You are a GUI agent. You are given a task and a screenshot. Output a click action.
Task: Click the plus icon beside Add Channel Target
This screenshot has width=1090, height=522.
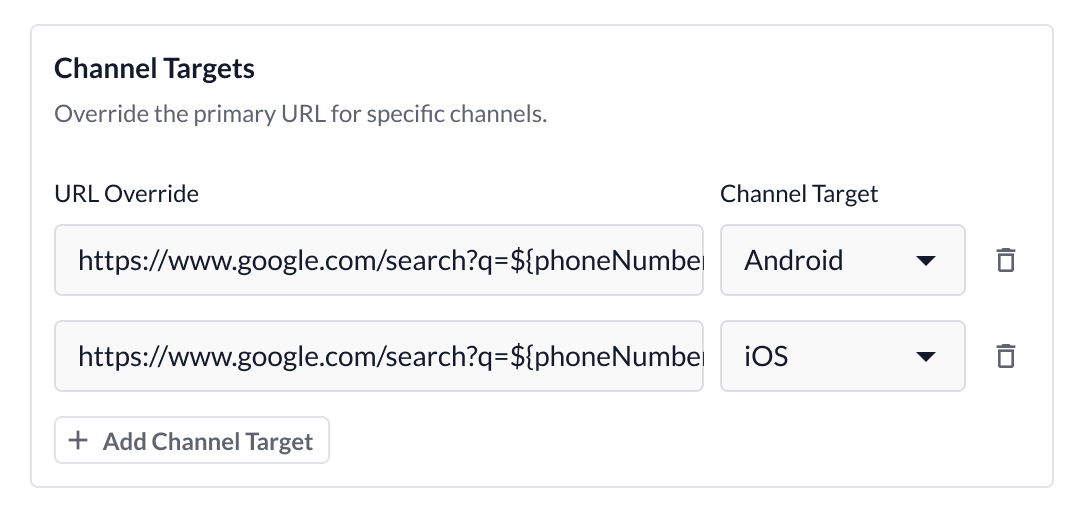coord(78,440)
